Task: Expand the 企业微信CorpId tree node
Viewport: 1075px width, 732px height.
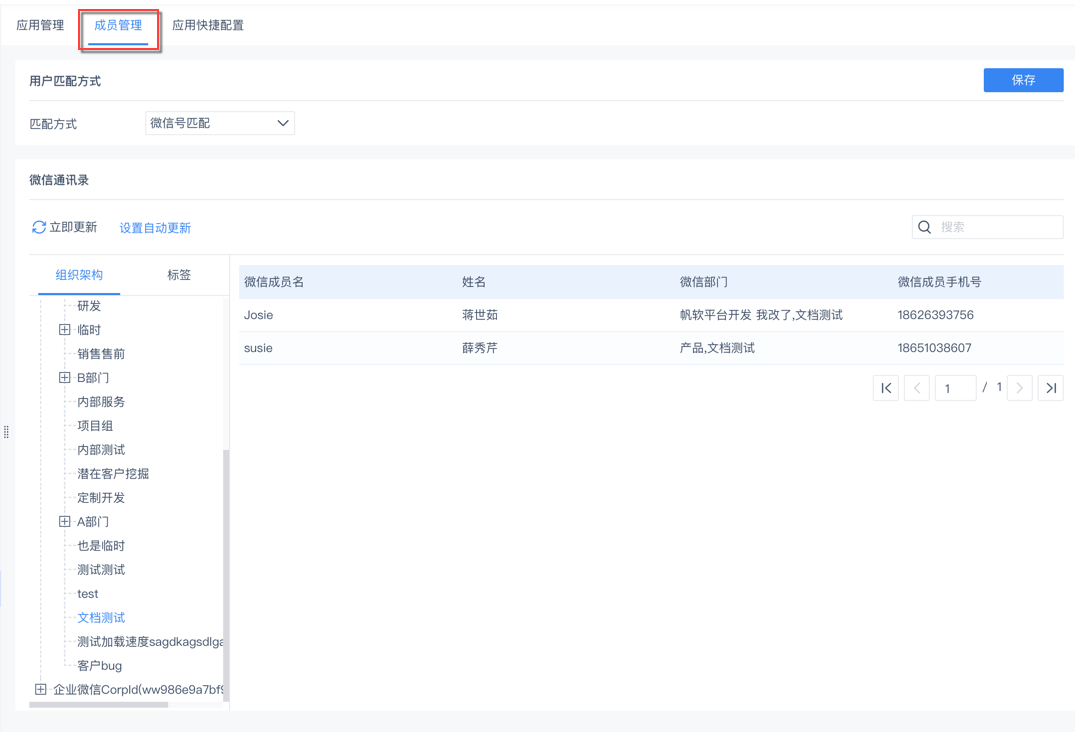Action: (x=40, y=689)
